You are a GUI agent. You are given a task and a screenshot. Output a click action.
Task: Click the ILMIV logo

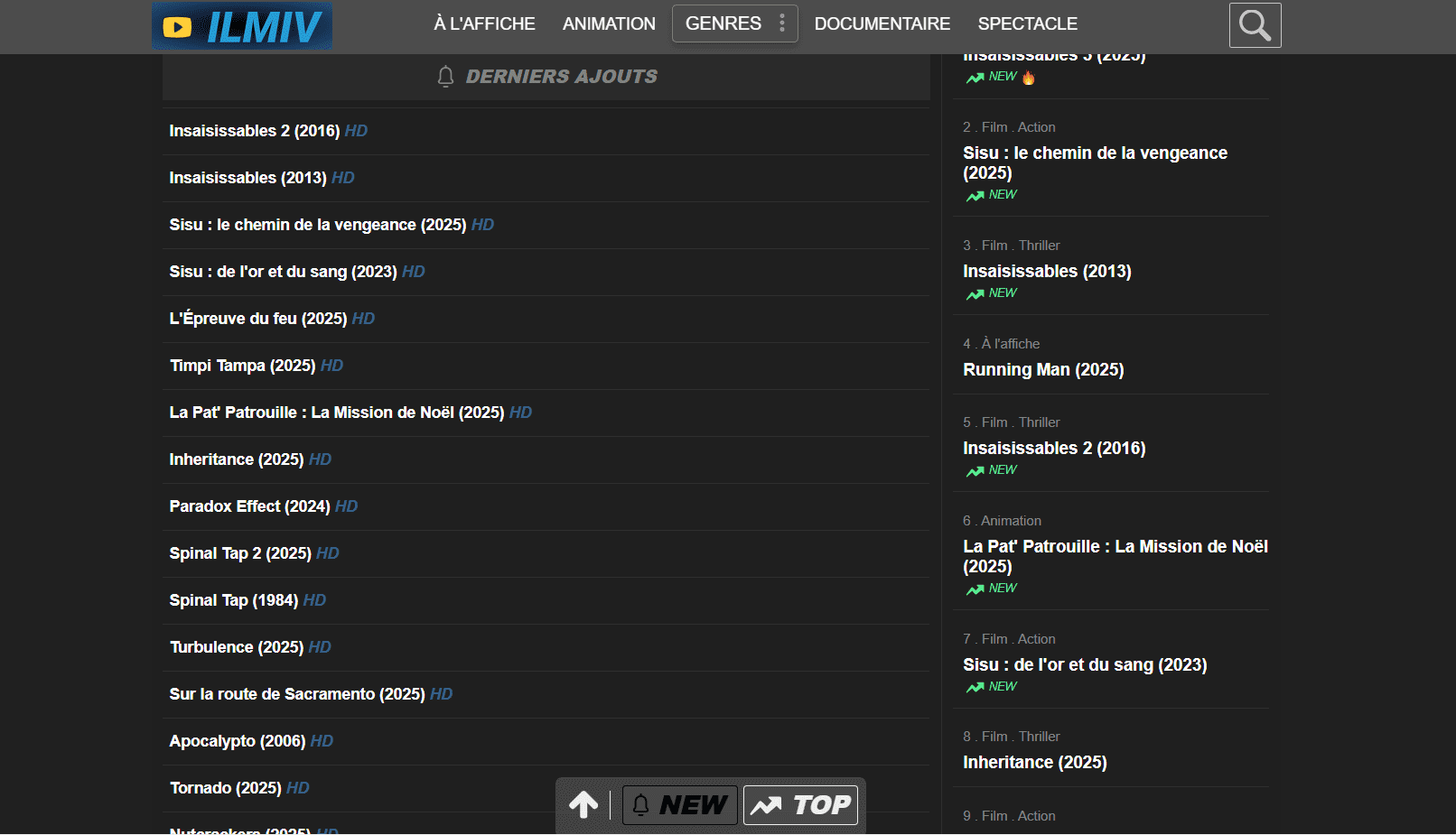click(x=242, y=25)
